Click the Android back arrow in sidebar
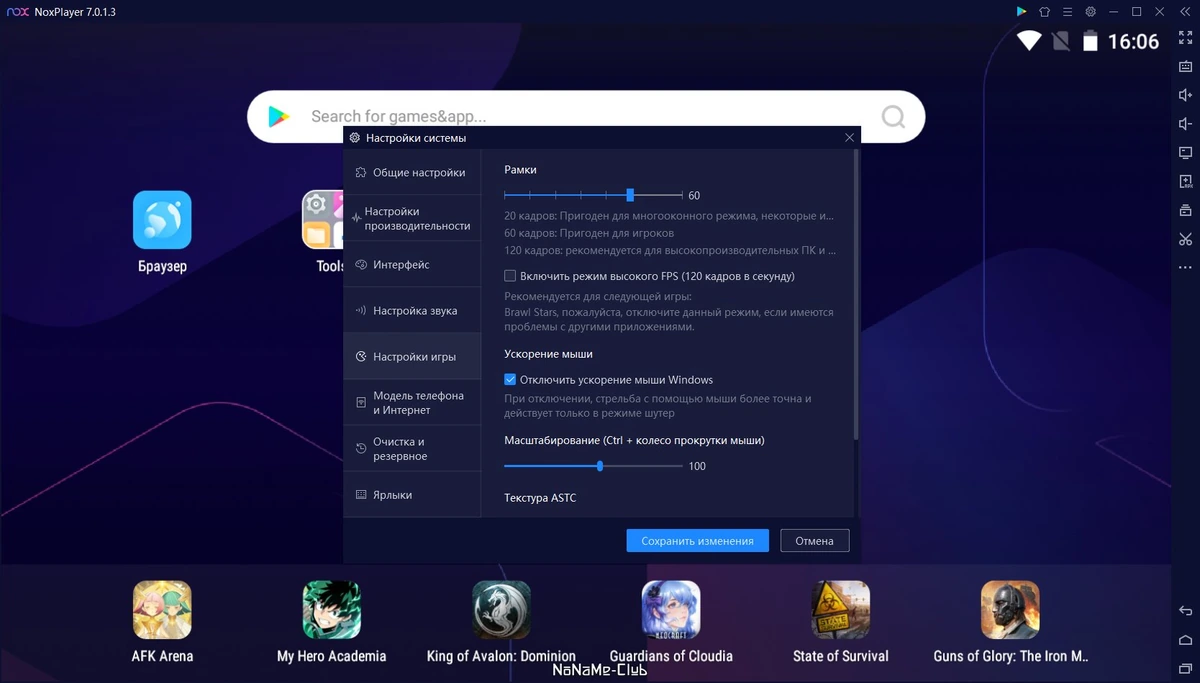Screen dimensions: 1200x683 (1185, 611)
